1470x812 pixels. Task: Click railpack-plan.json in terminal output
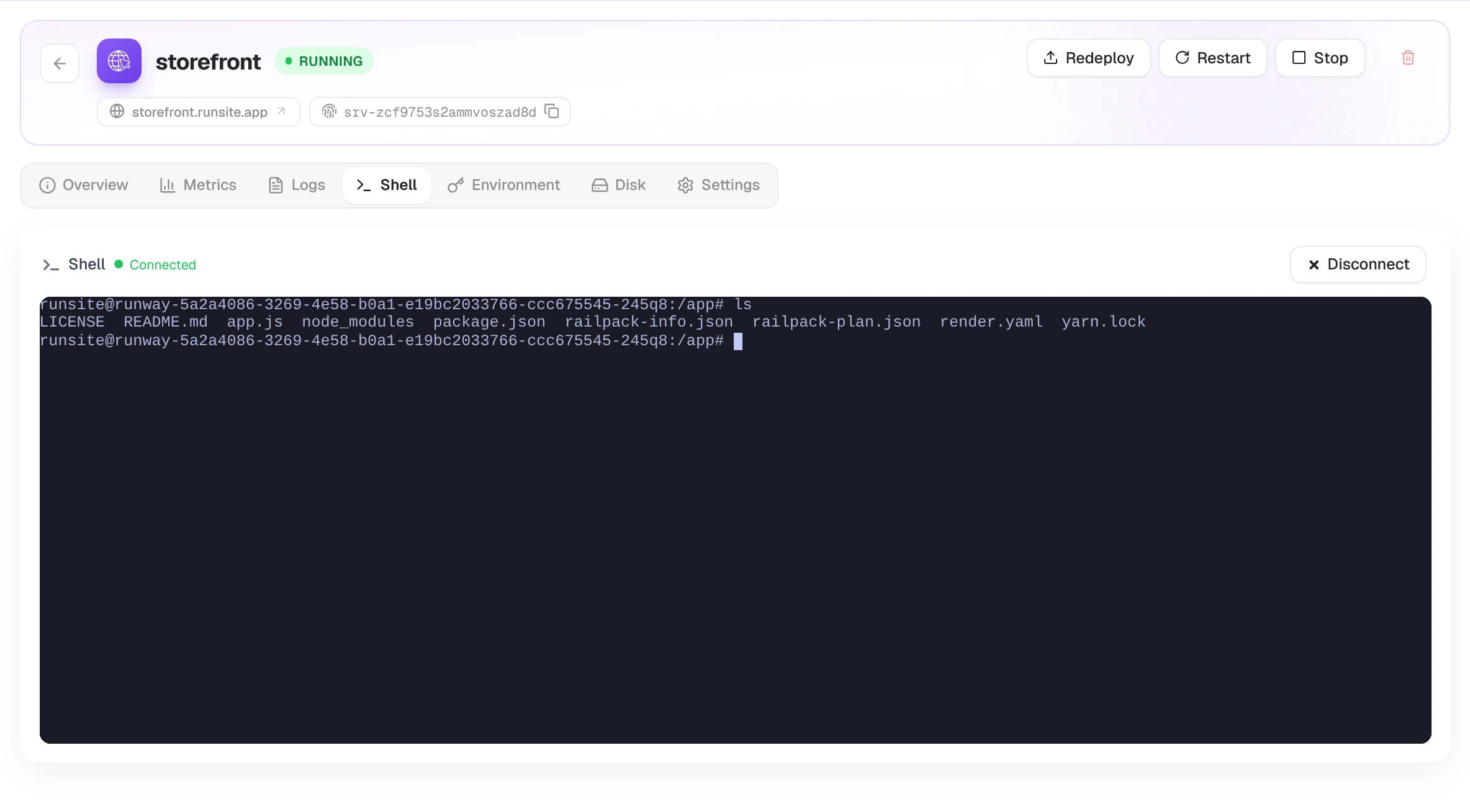[x=836, y=322]
